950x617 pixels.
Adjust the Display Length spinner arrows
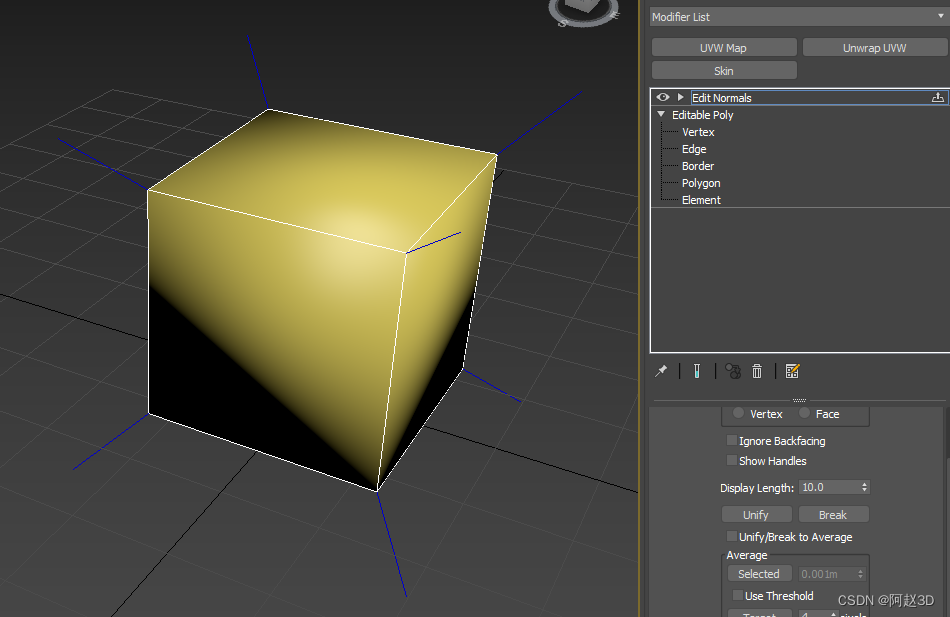(865, 487)
